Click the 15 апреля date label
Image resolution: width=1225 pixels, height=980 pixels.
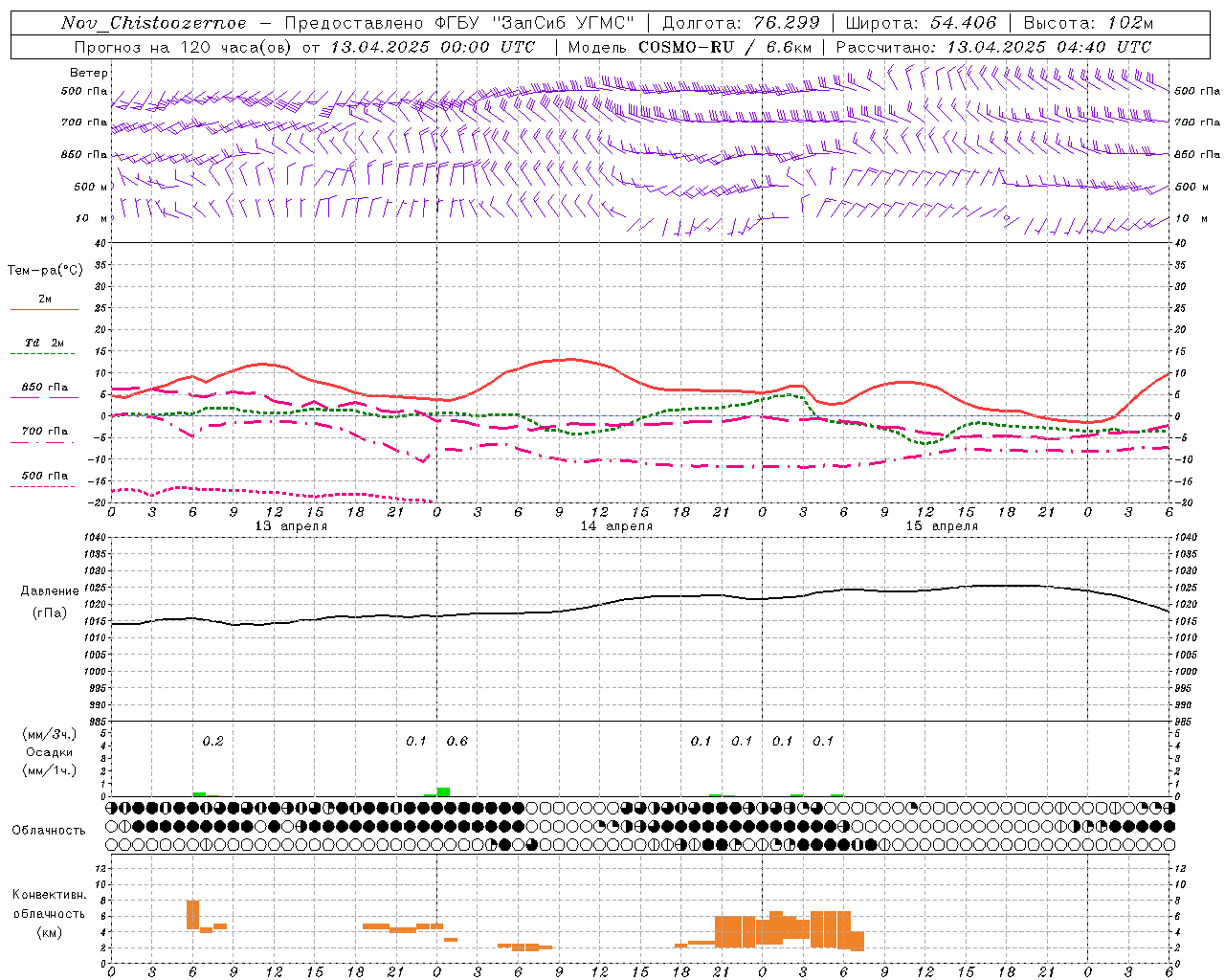point(942,526)
